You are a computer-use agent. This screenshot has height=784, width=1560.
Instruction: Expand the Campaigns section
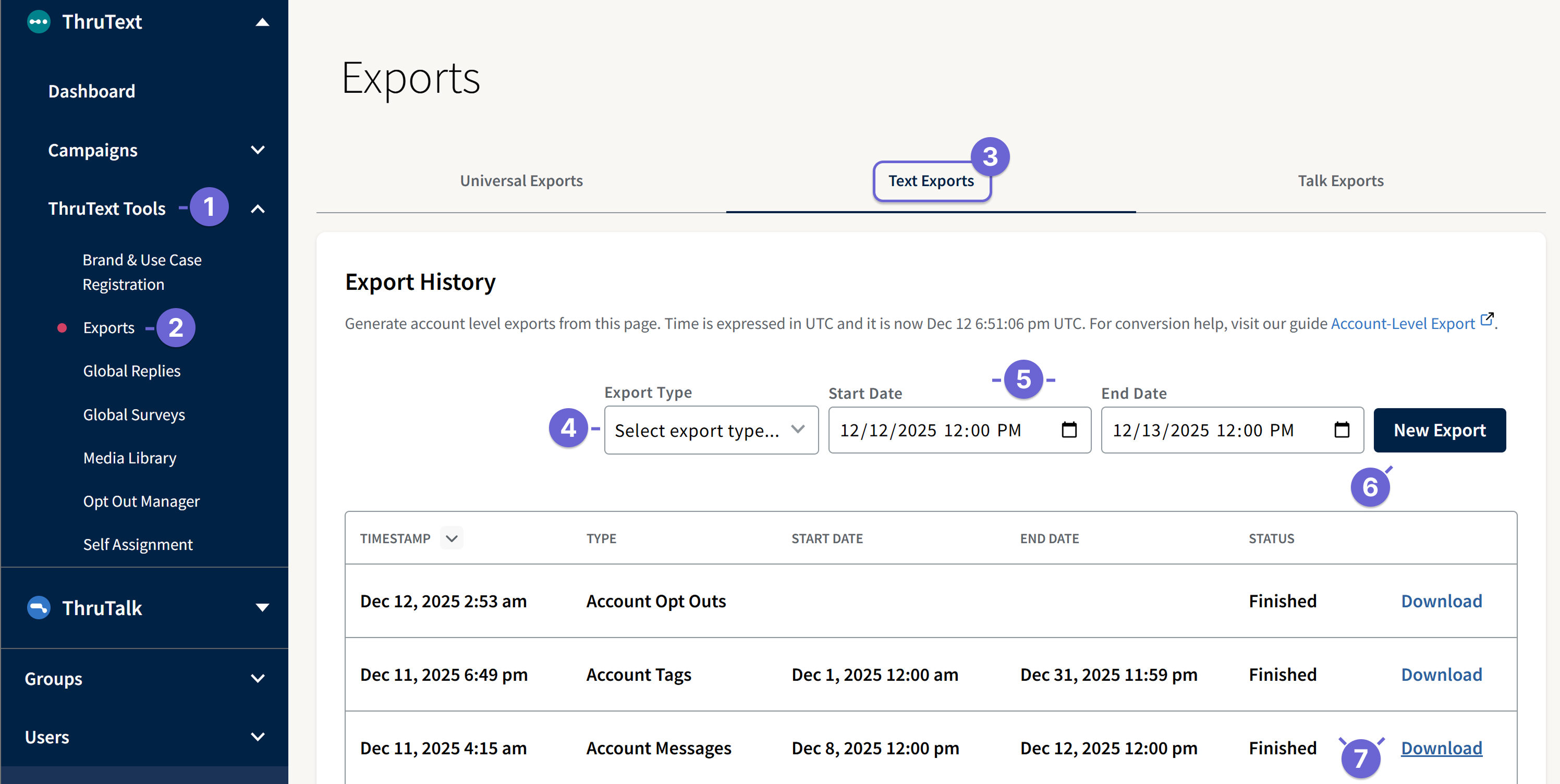258,150
